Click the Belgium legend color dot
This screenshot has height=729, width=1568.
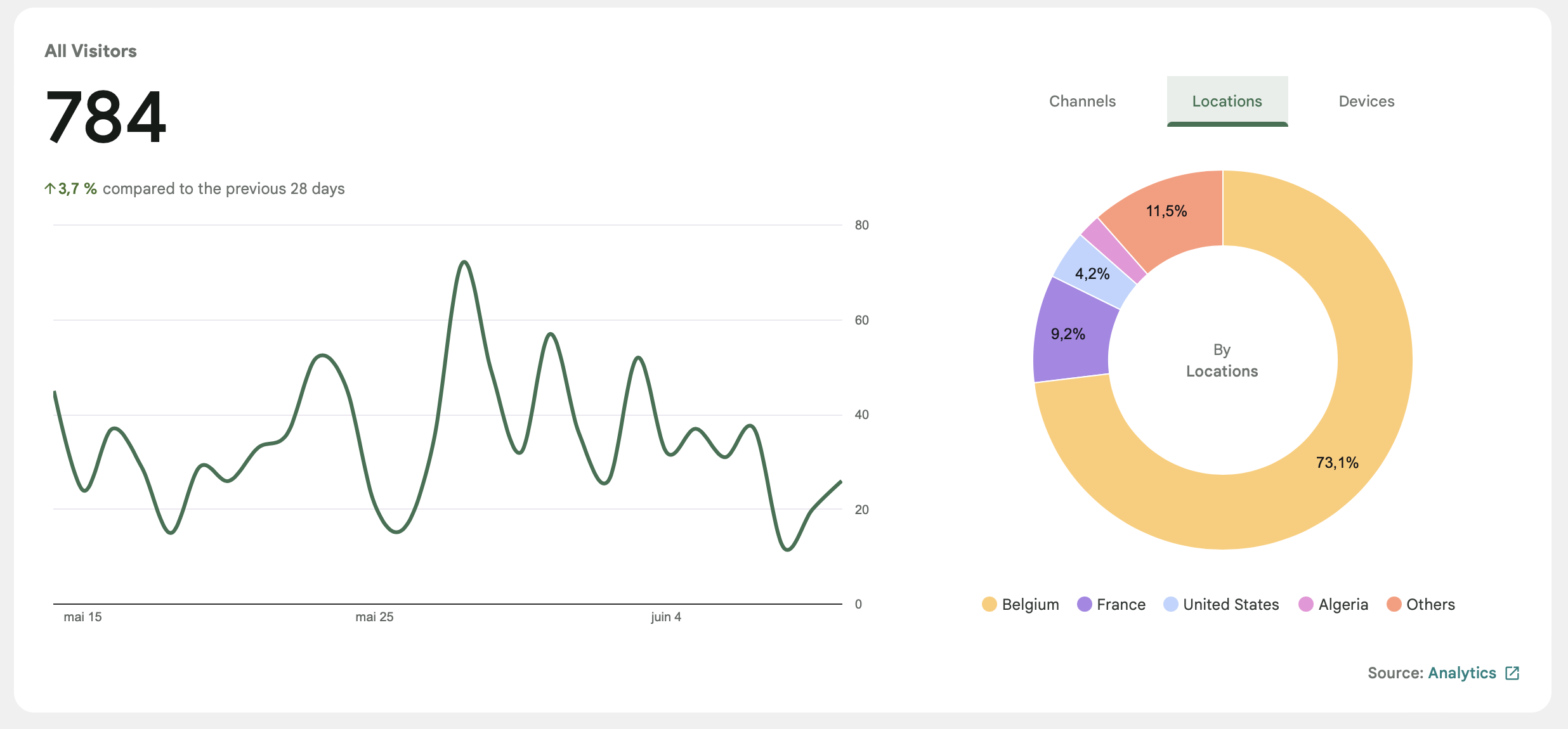tap(989, 604)
